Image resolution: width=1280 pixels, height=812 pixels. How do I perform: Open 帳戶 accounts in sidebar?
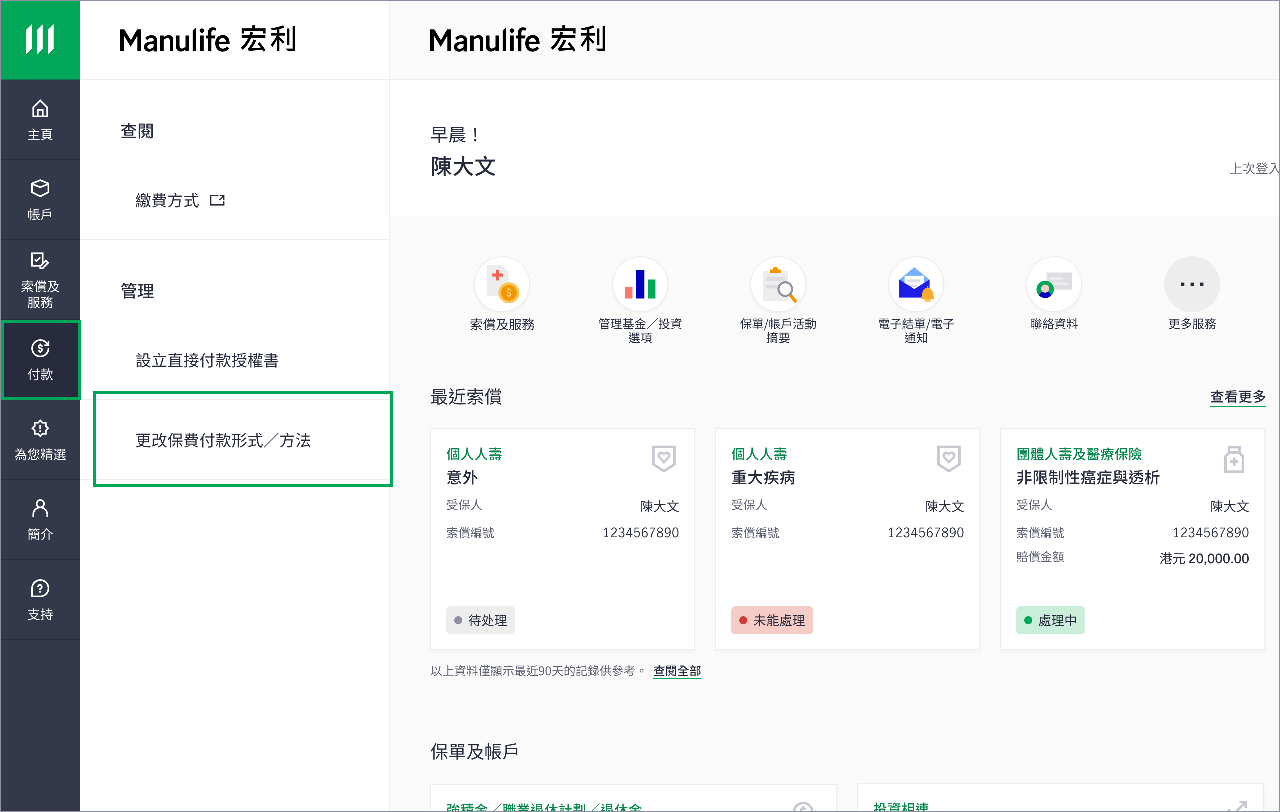[40, 200]
